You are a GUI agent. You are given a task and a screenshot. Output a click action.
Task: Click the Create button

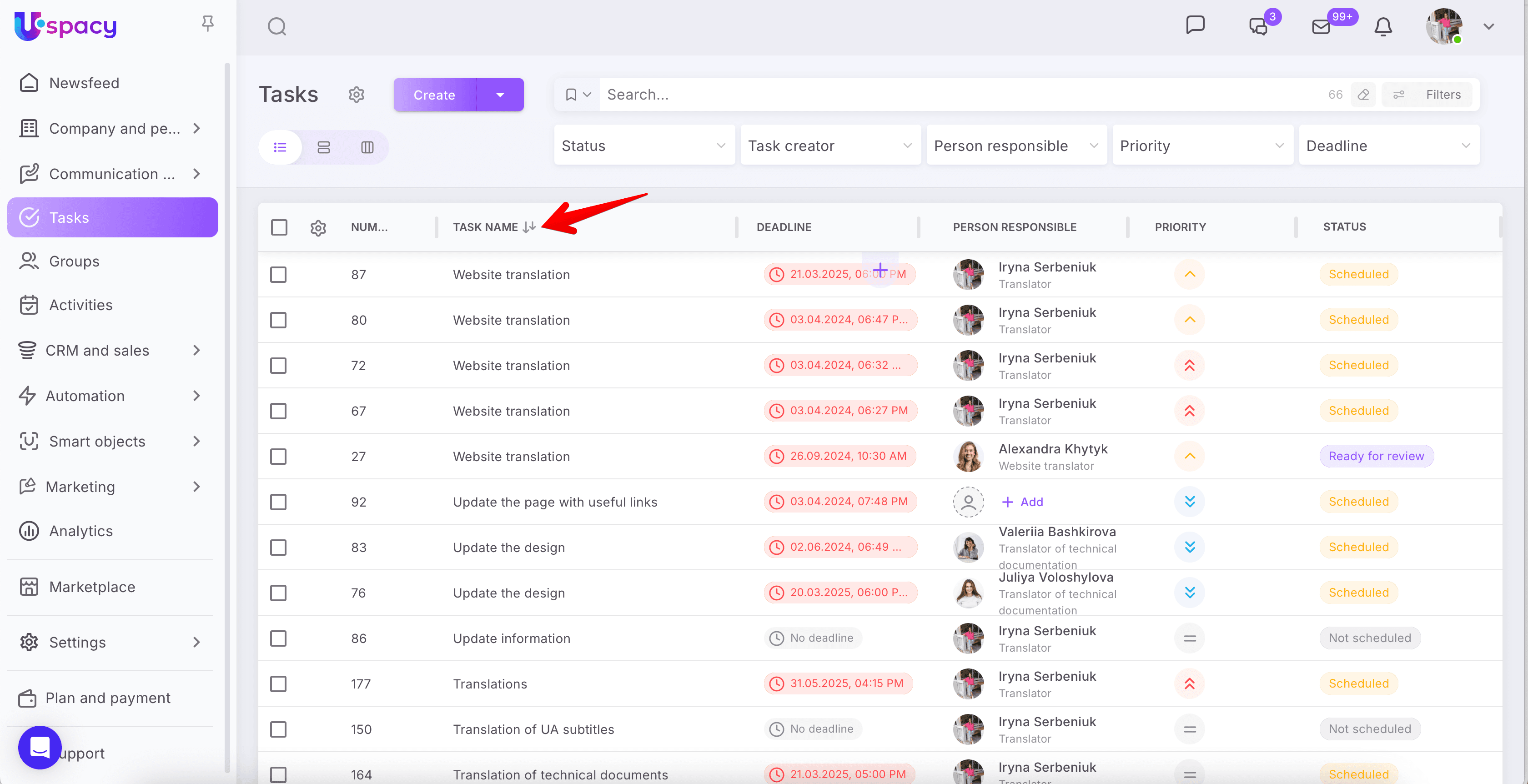tap(434, 94)
